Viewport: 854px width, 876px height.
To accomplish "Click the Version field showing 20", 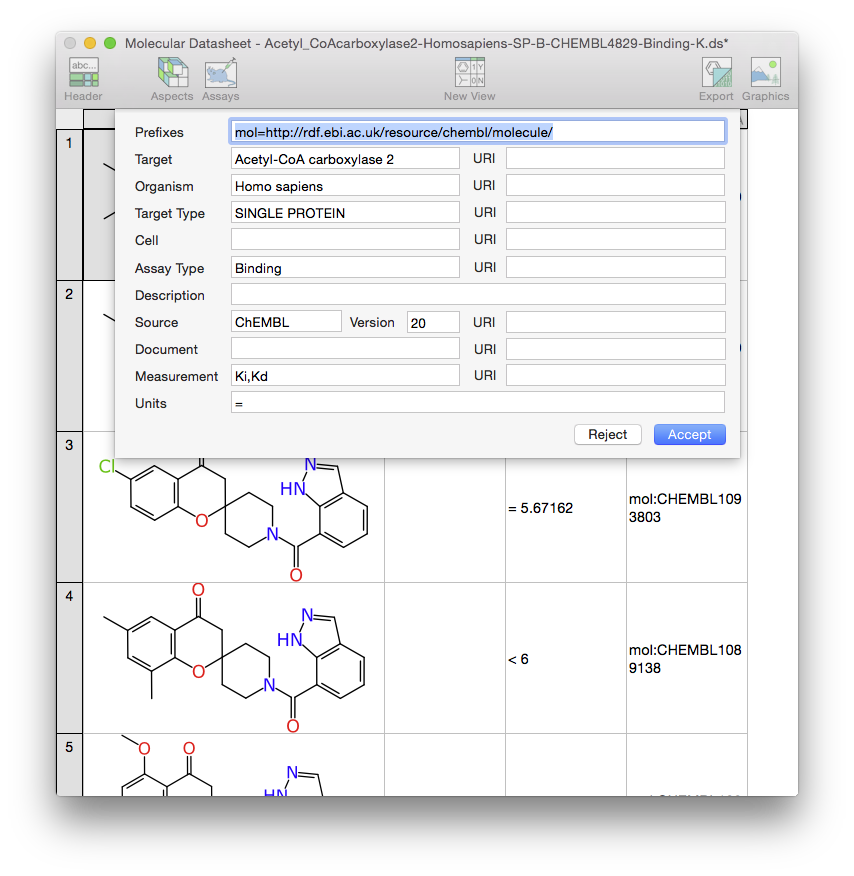I will pos(433,322).
